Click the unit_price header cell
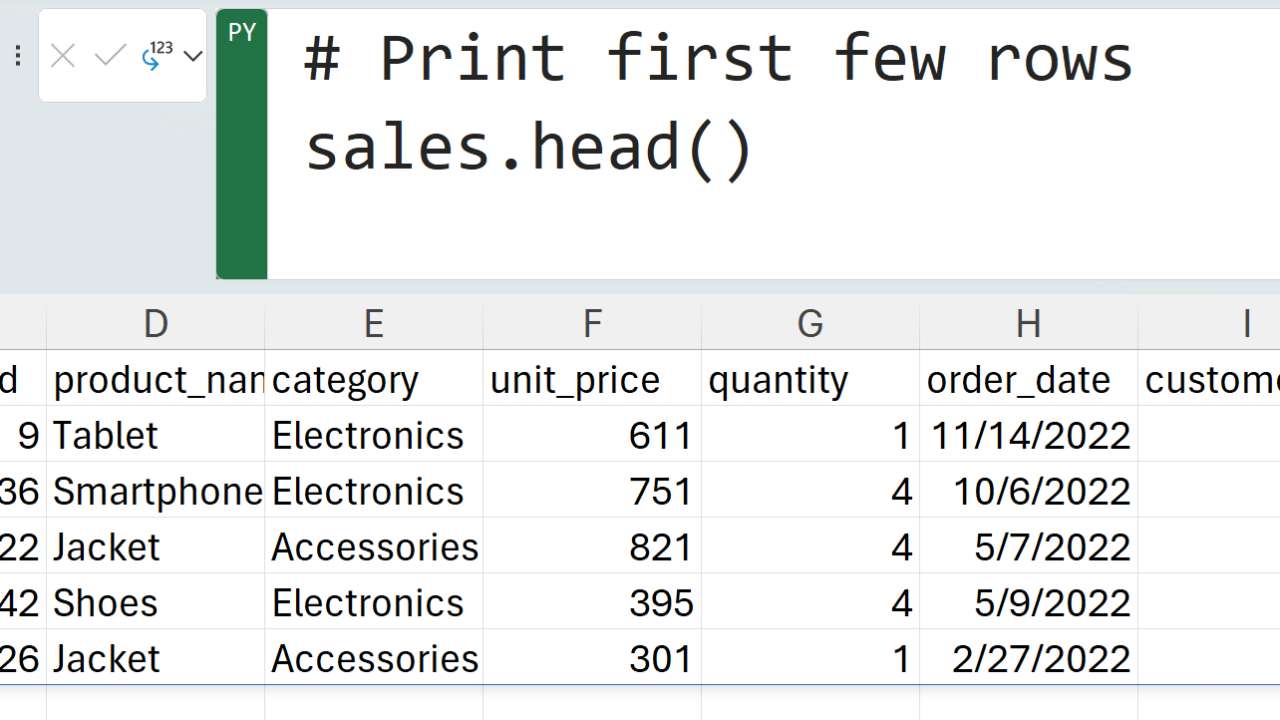The image size is (1280, 720). click(x=592, y=380)
